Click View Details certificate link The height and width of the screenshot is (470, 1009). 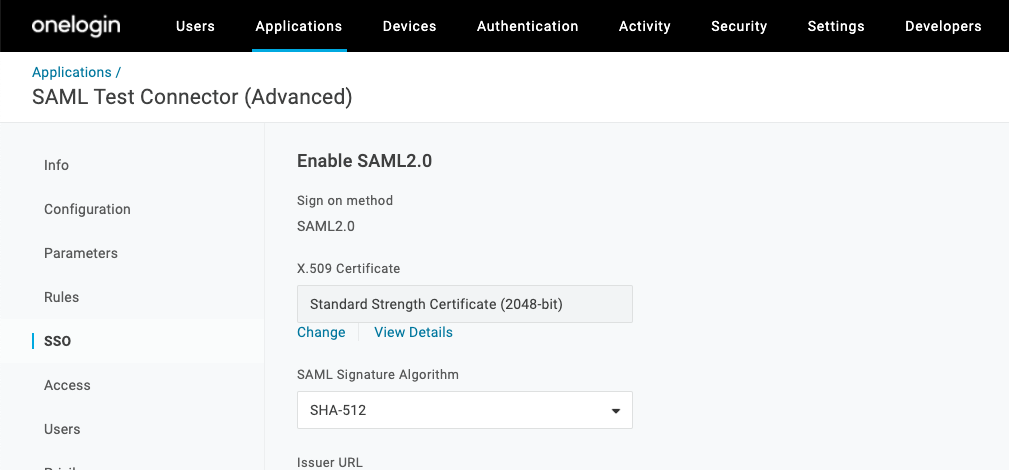tap(413, 332)
